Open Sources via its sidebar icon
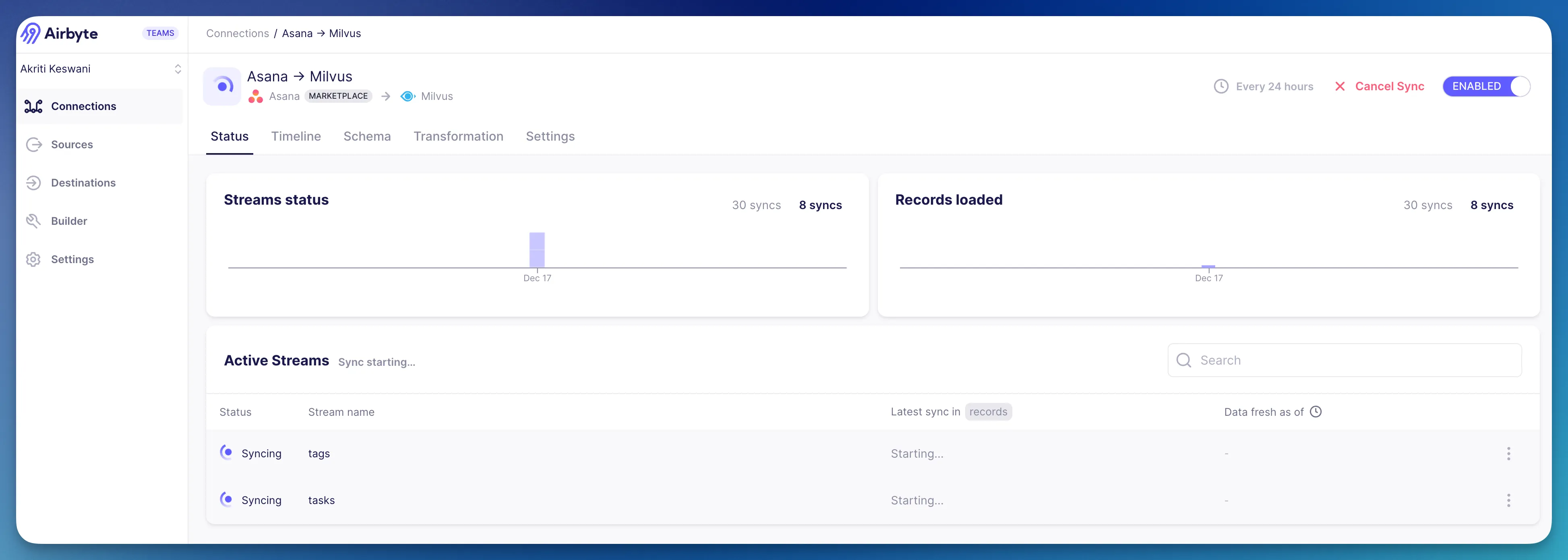The height and width of the screenshot is (560, 1568). point(33,145)
